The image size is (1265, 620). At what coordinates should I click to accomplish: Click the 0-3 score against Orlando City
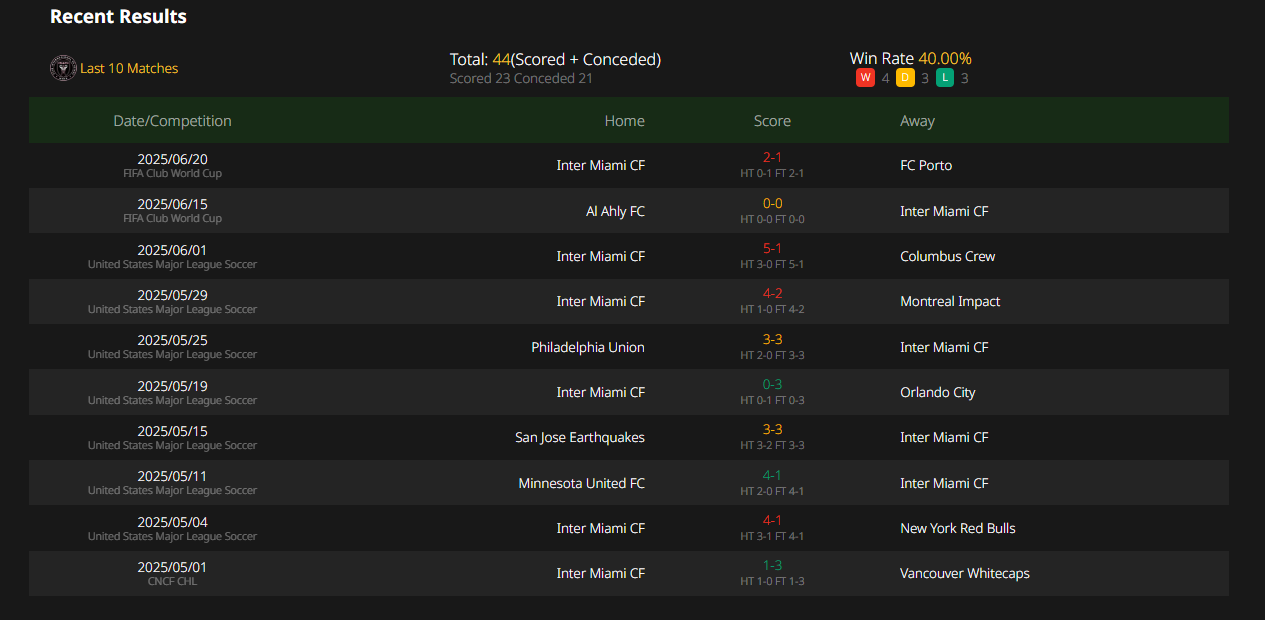(x=772, y=384)
